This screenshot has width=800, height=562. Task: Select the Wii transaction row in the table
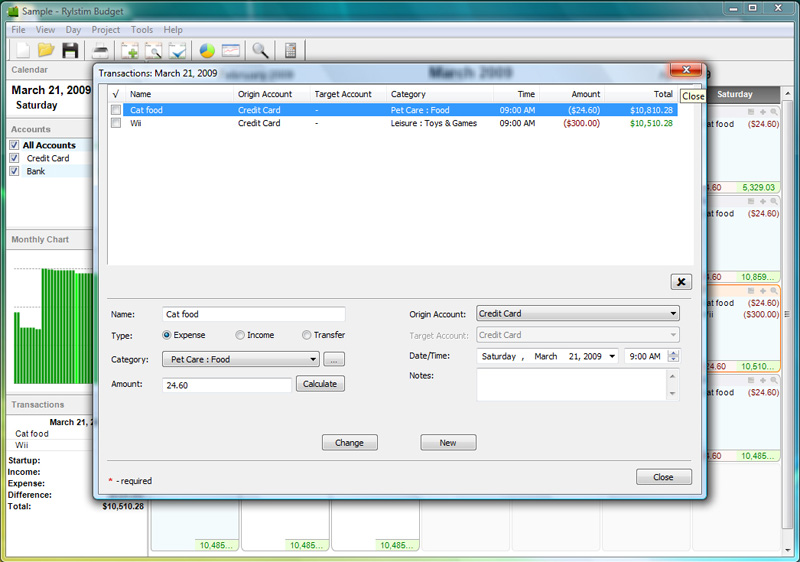[x=393, y=123]
